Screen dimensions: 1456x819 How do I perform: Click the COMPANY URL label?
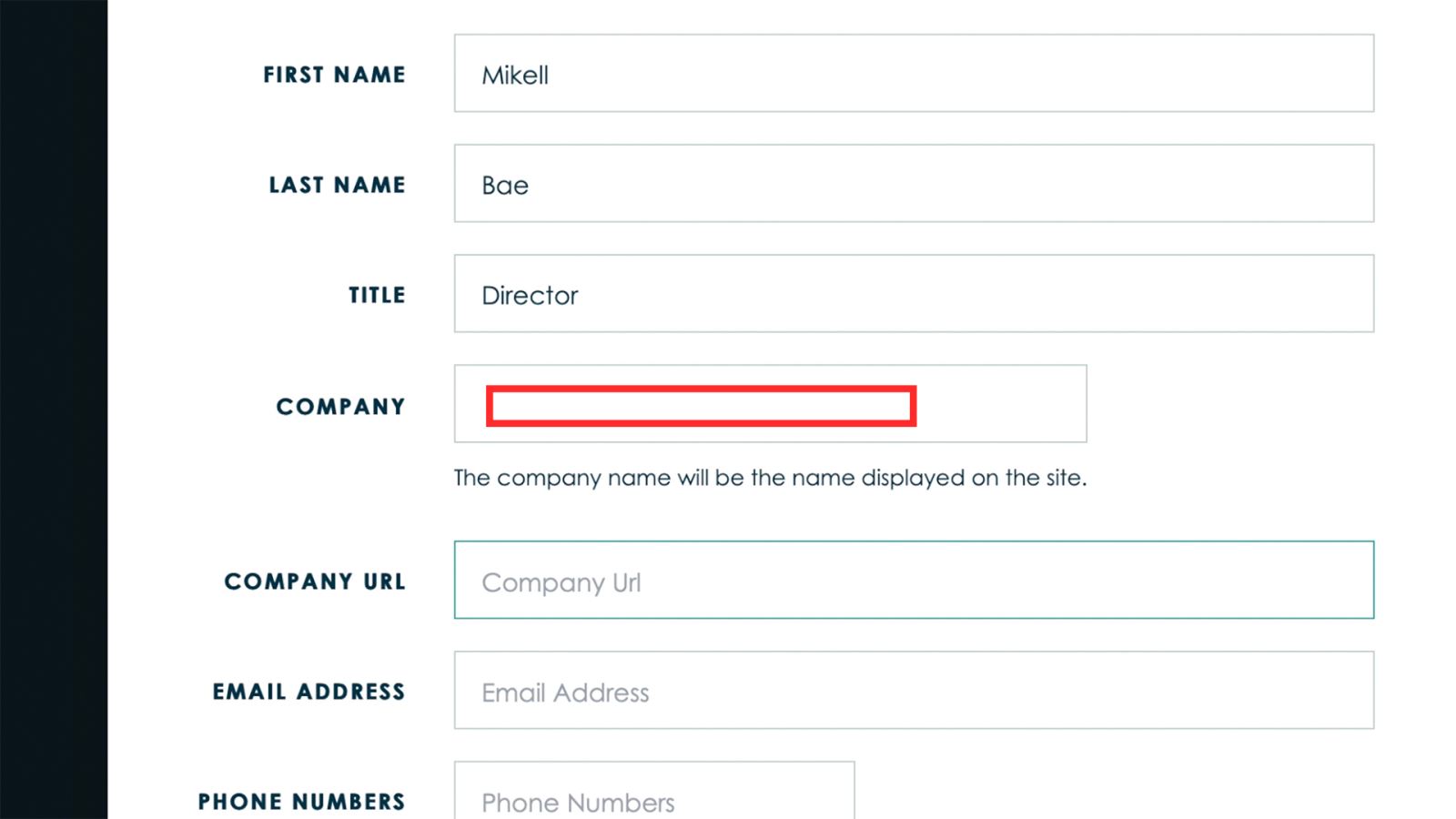pyautogui.click(x=315, y=581)
